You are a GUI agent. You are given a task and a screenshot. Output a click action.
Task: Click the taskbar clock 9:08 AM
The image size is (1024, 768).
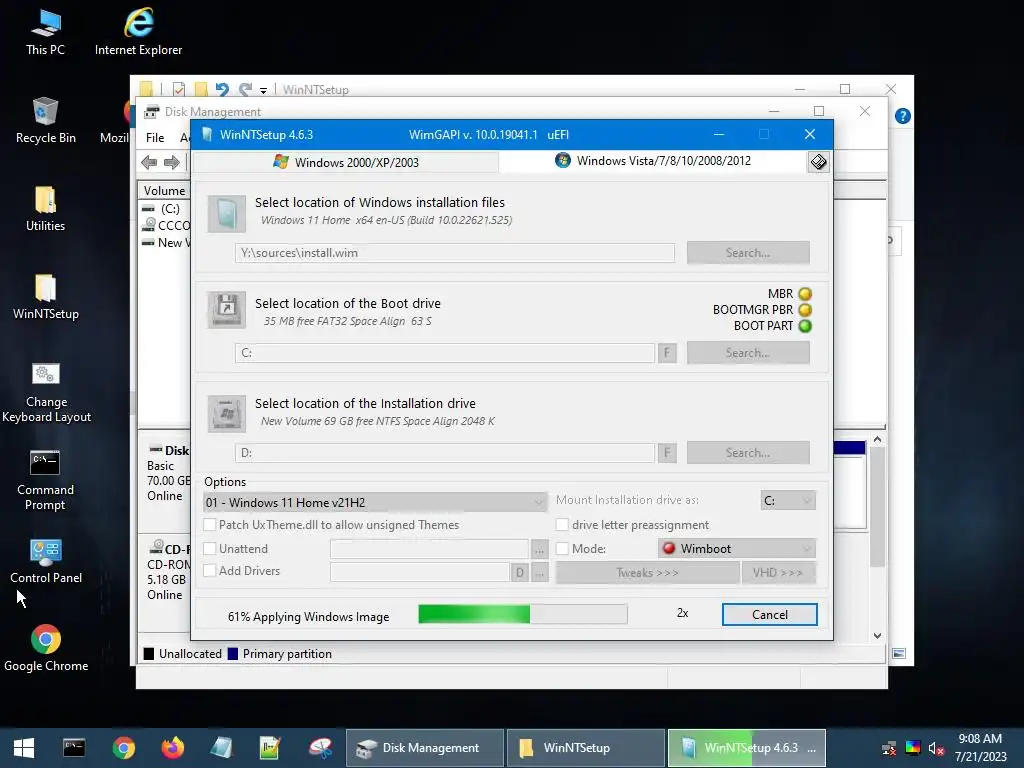tap(980, 739)
